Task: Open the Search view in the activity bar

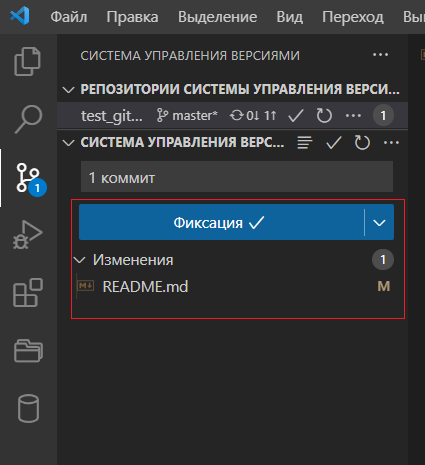Action: tap(28, 119)
